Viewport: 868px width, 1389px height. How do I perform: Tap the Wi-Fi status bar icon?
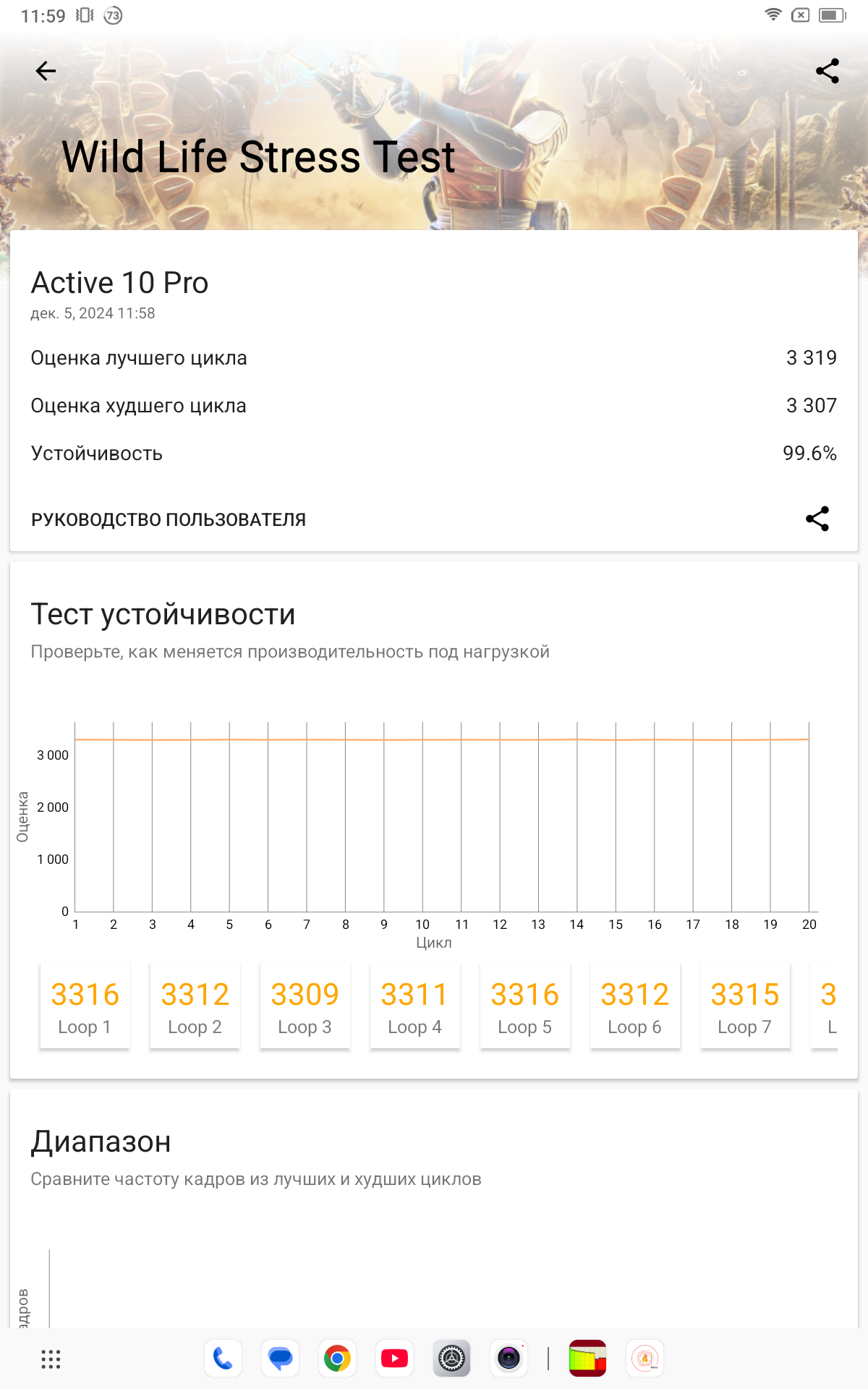pyautogui.click(x=773, y=15)
